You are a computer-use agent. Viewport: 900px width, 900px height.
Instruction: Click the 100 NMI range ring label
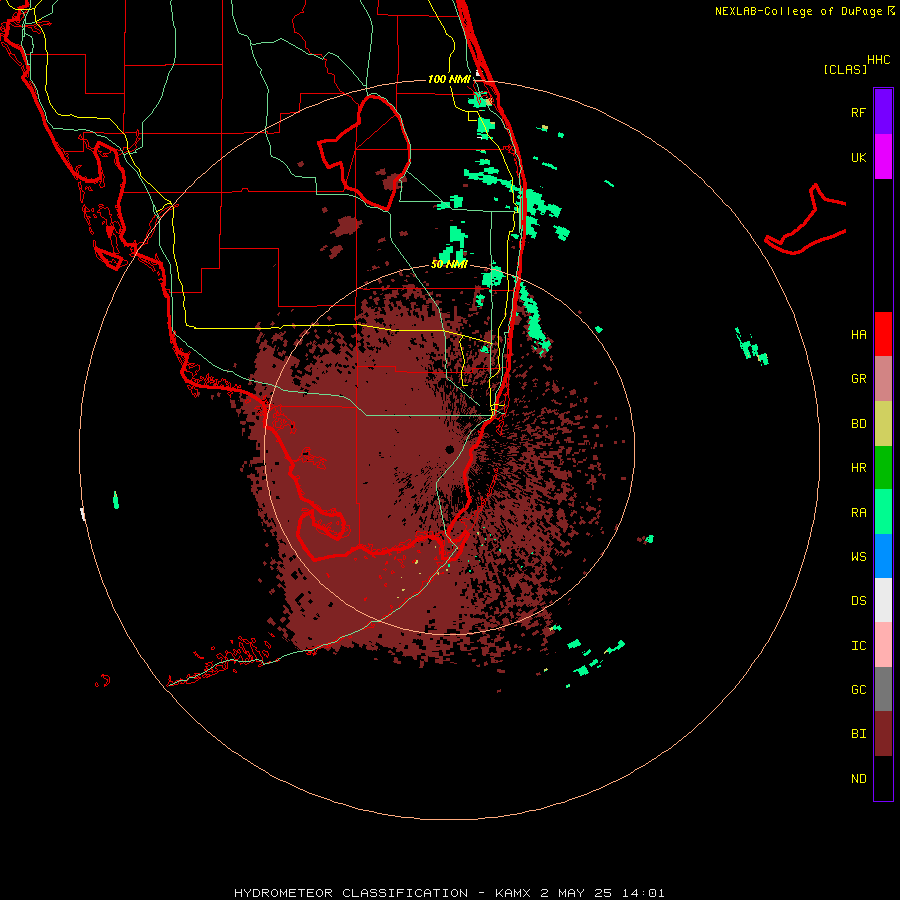coord(449,79)
